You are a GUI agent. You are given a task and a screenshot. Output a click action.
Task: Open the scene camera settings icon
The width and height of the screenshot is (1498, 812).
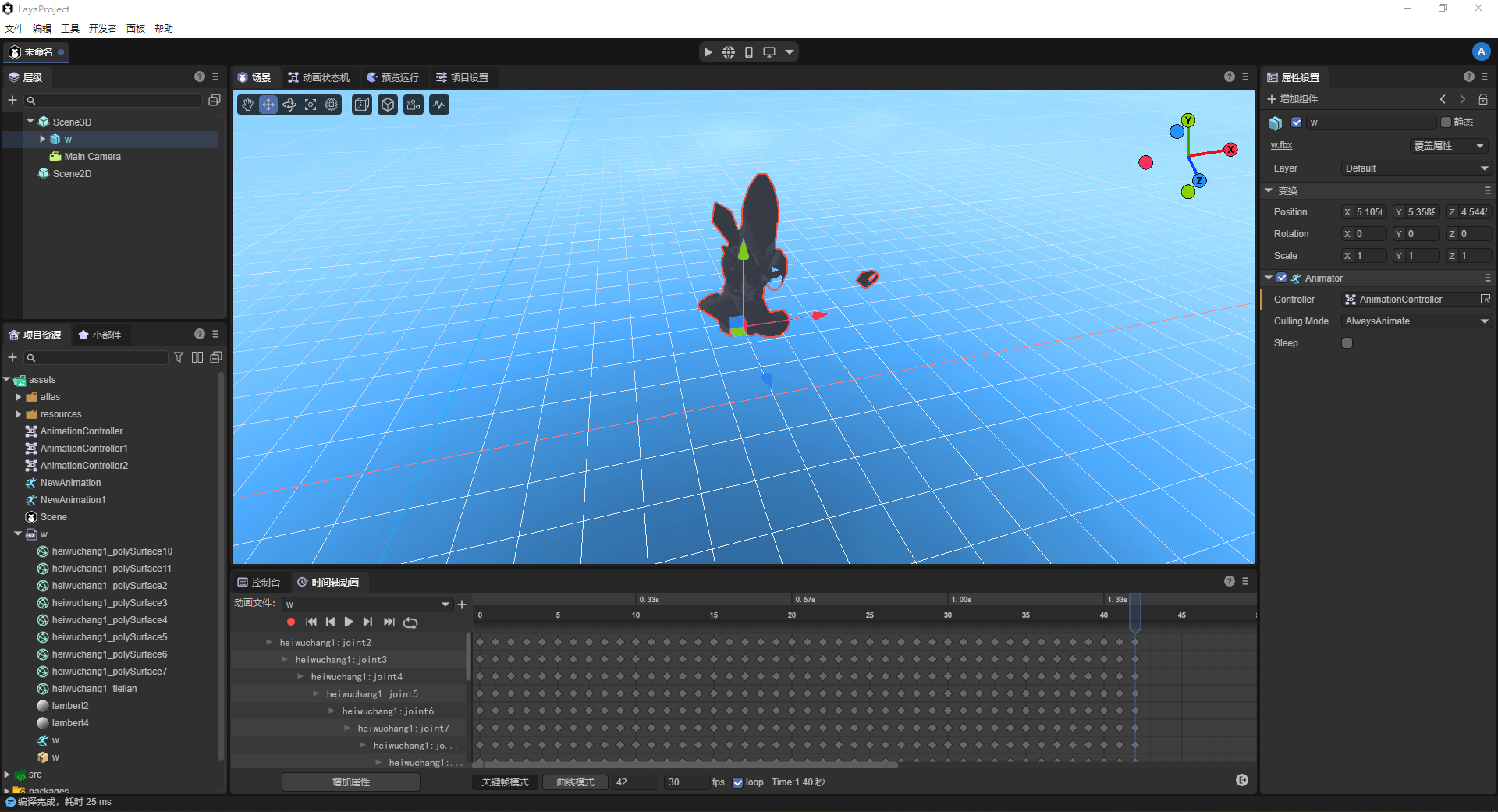pos(414,105)
